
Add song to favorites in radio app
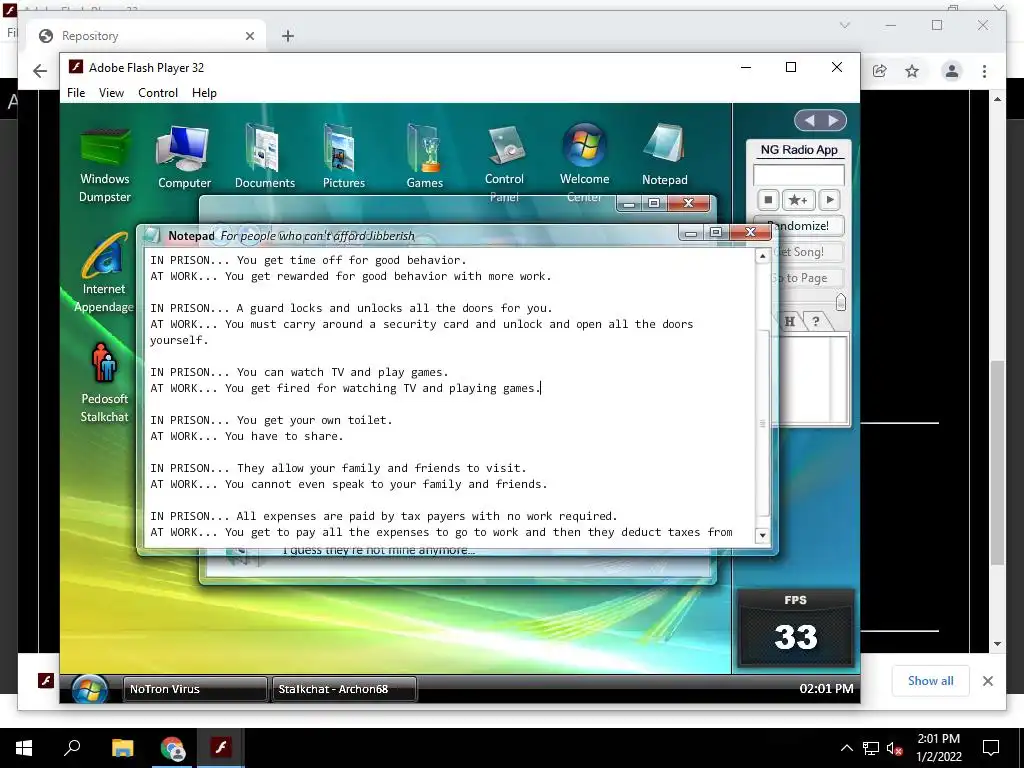click(x=798, y=200)
